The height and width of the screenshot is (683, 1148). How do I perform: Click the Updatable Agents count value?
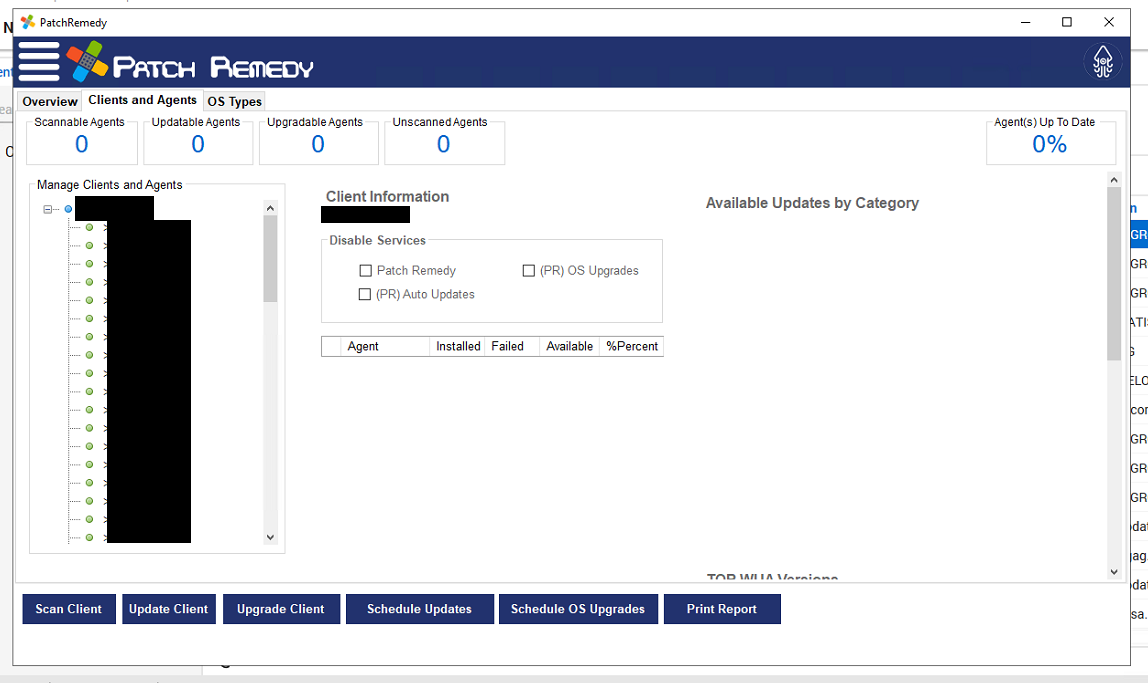pos(198,144)
